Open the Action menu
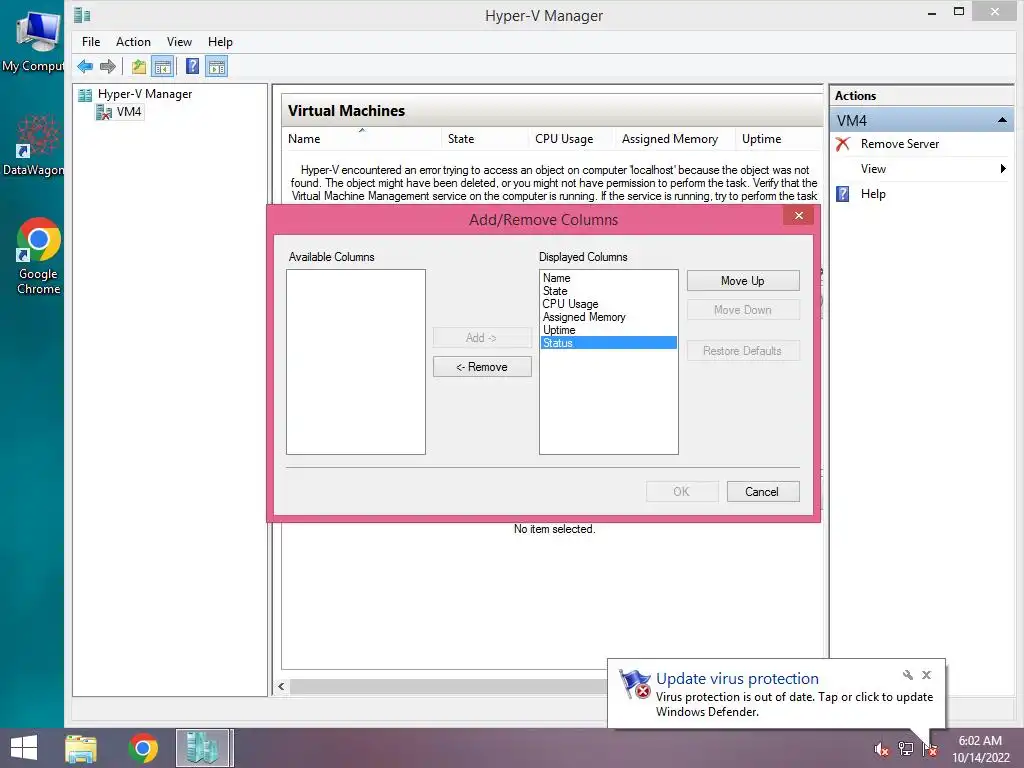This screenshot has width=1024, height=768. click(133, 42)
